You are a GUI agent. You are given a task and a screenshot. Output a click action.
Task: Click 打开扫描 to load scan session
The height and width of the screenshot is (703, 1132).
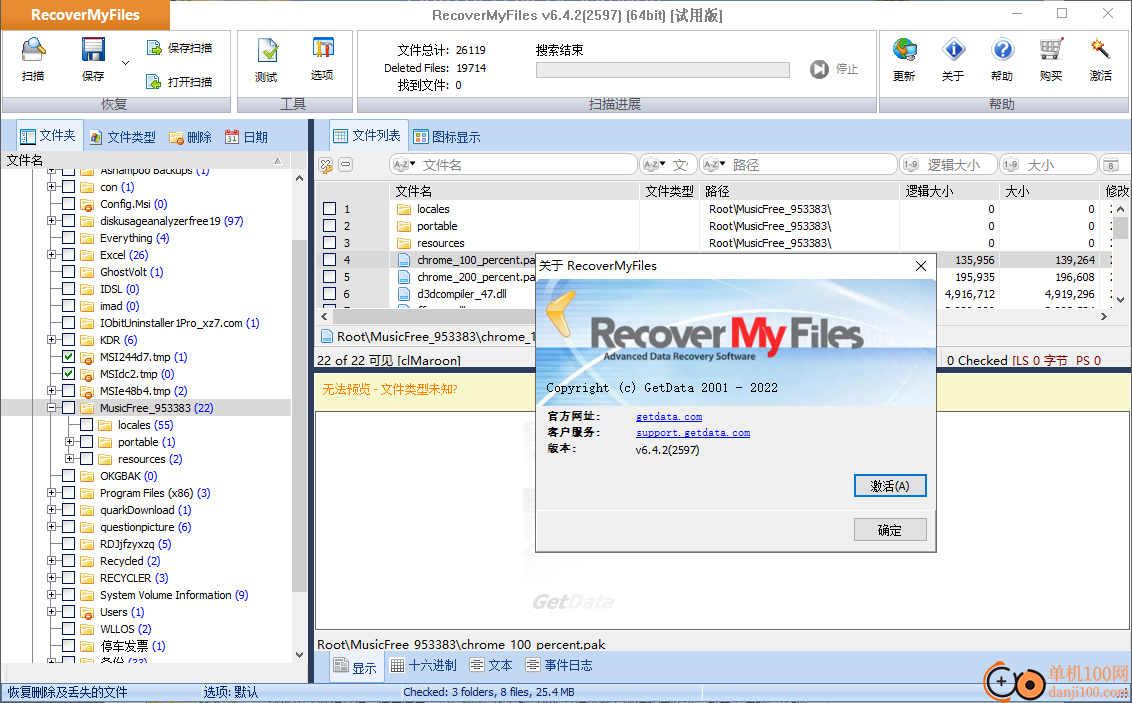(179, 82)
